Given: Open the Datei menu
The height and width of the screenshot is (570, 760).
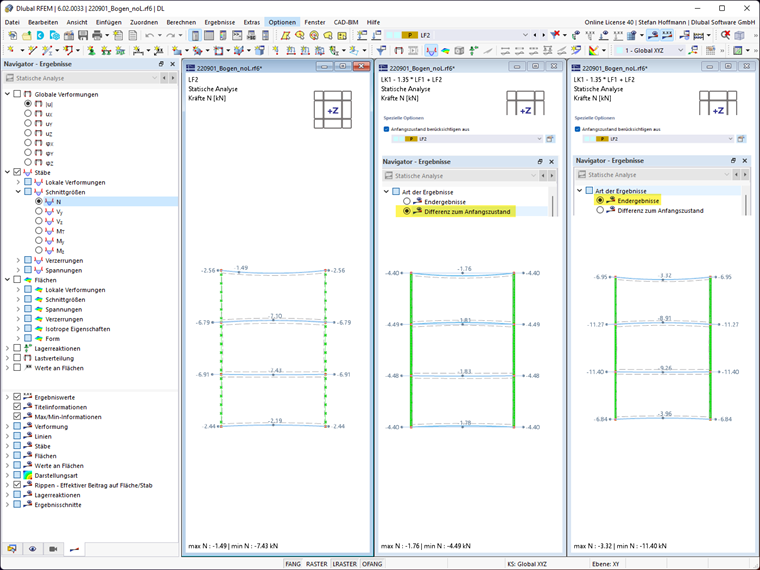Looking at the screenshot, I should [x=12, y=22].
